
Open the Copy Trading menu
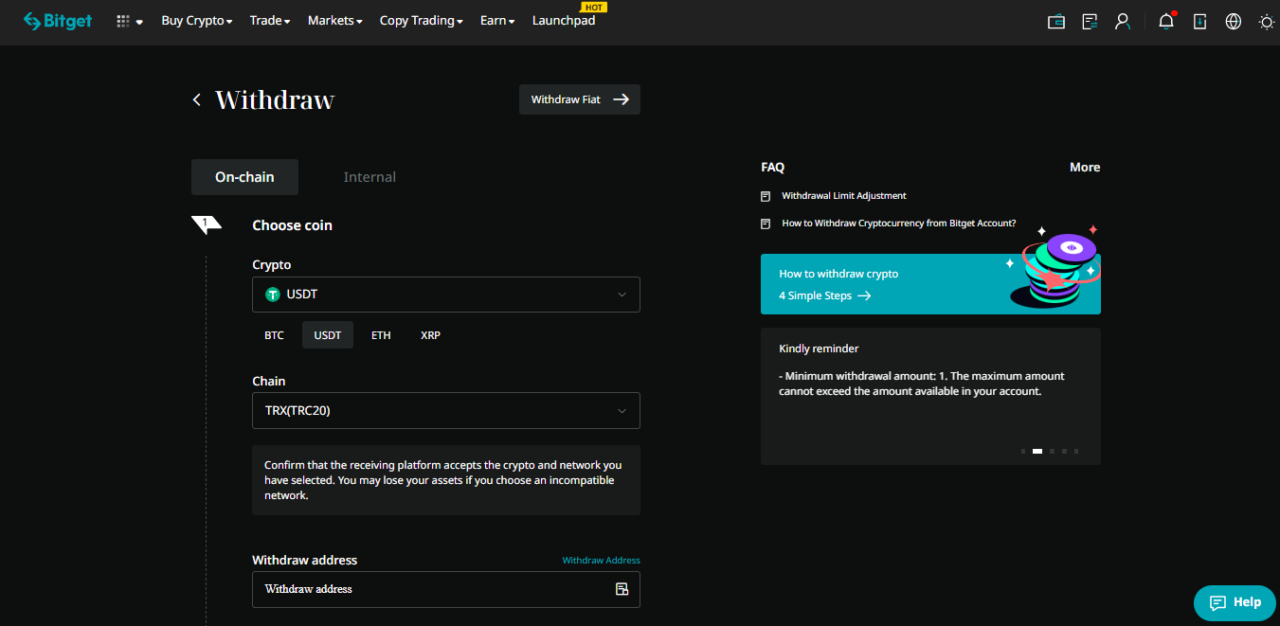click(x=421, y=21)
